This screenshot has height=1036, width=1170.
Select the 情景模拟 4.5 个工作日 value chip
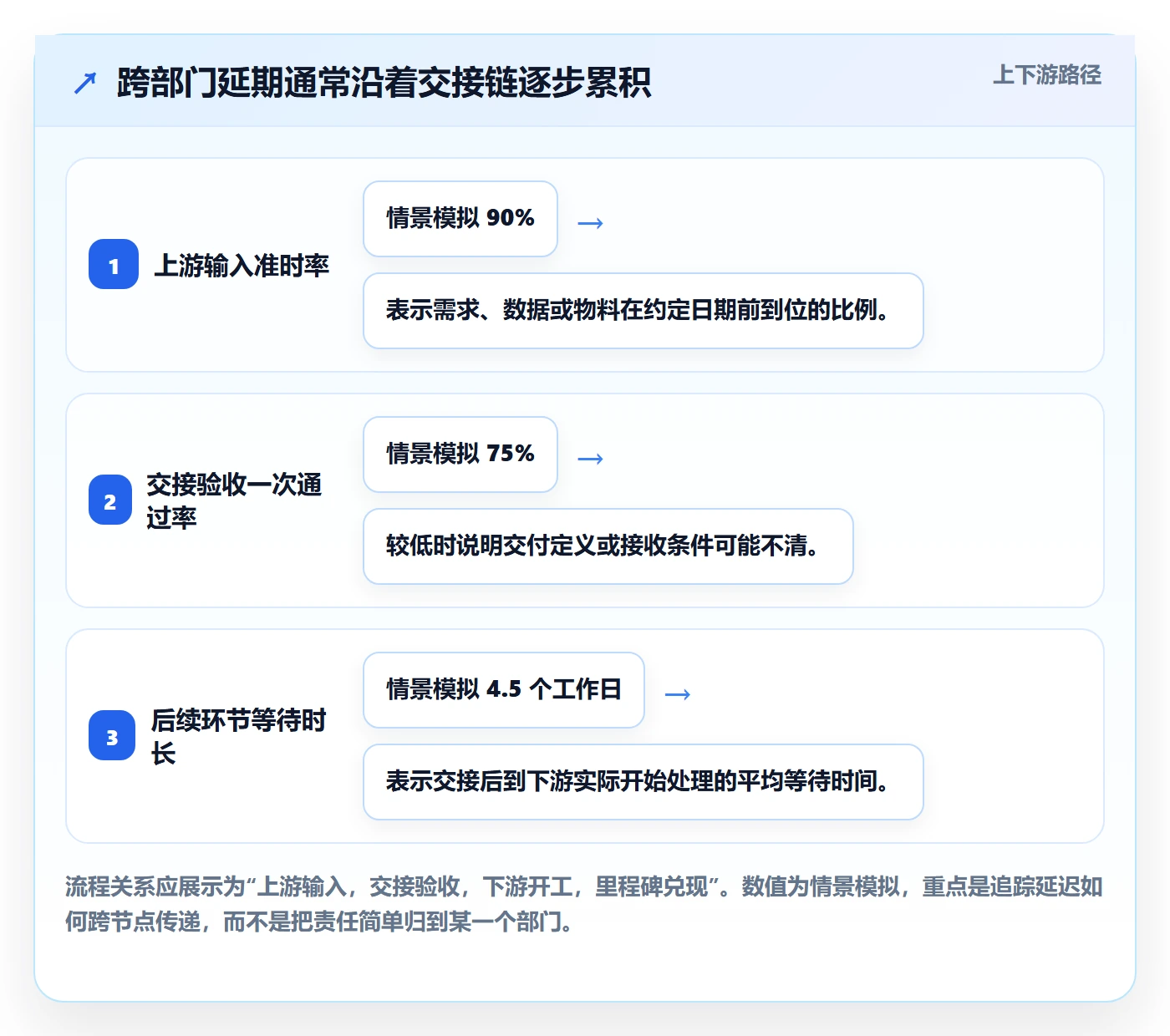pyautogui.click(x=504, y=690)
